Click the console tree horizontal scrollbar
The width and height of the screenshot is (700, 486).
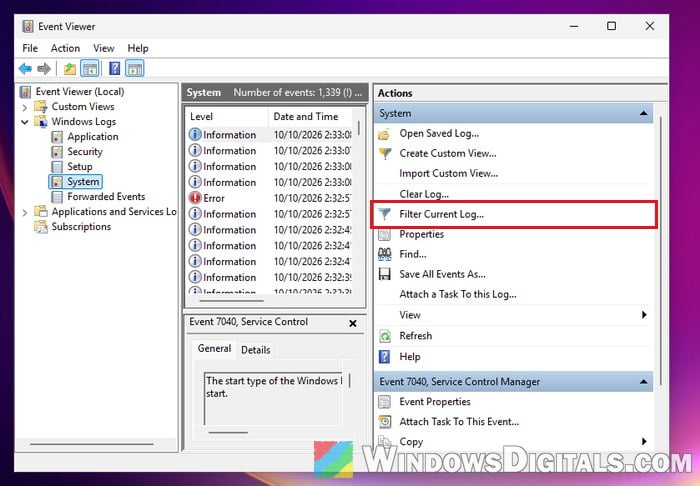(x=92, y=444)
